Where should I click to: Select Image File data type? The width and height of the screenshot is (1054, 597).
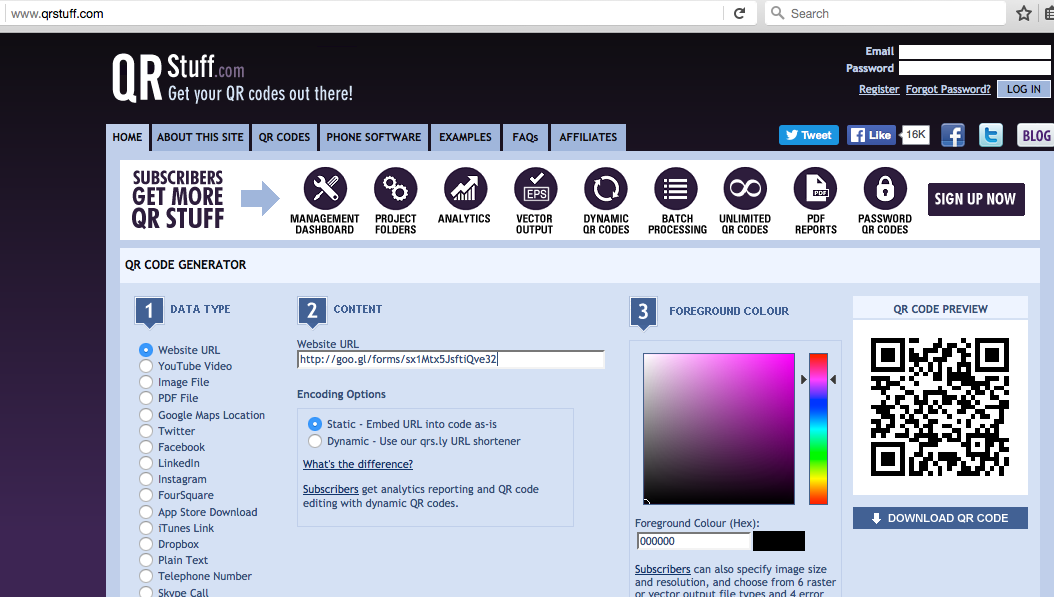click(146, 382)
